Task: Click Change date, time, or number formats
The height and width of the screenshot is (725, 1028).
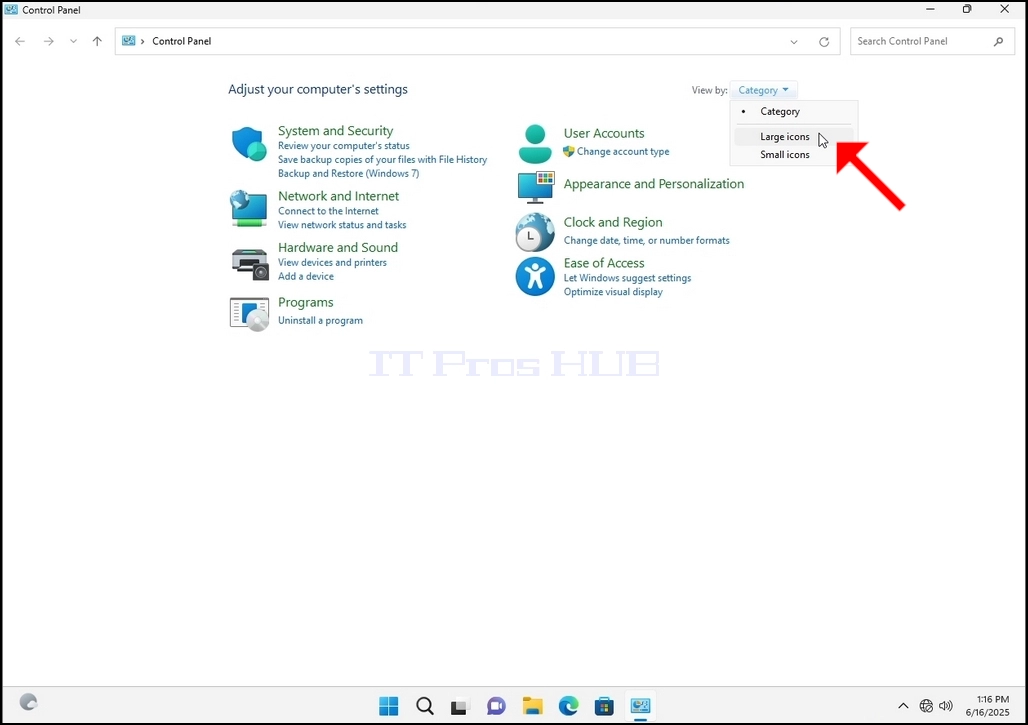Action: coord(646,241)
